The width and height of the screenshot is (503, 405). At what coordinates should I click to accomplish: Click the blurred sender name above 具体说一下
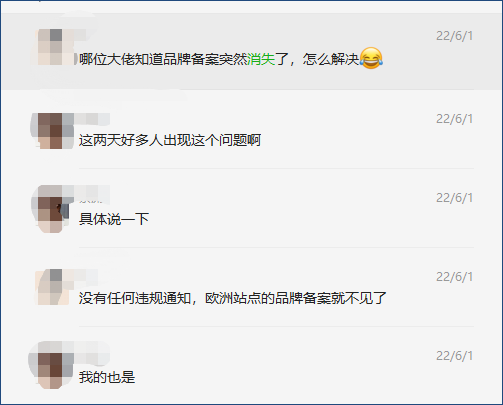point(93,194)
